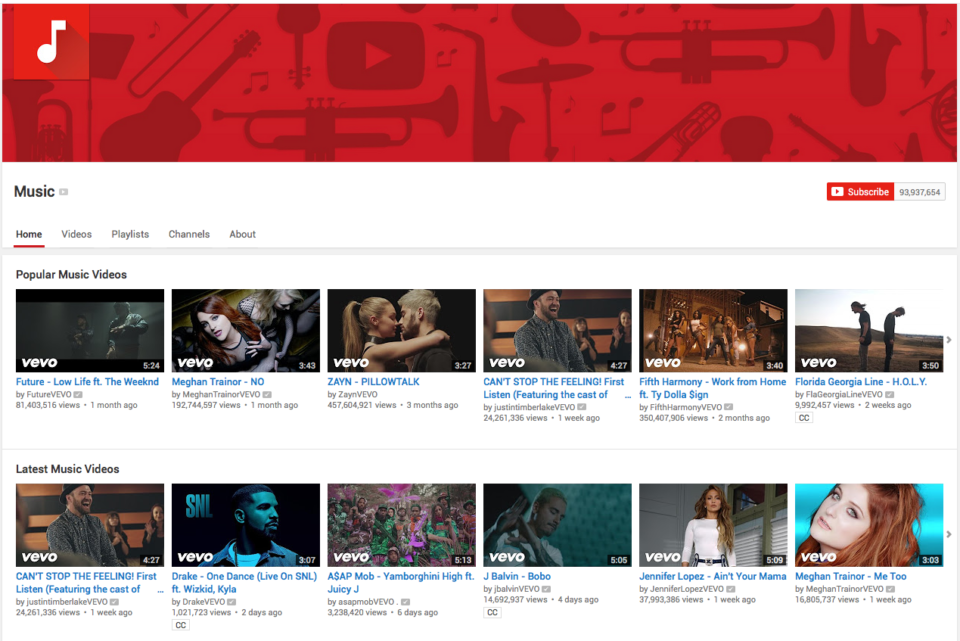This screenshot has height=641, width=960.
Task: Open the Popular Music Videos section heading
Action: pyautogui.click(x=71, y=274)
